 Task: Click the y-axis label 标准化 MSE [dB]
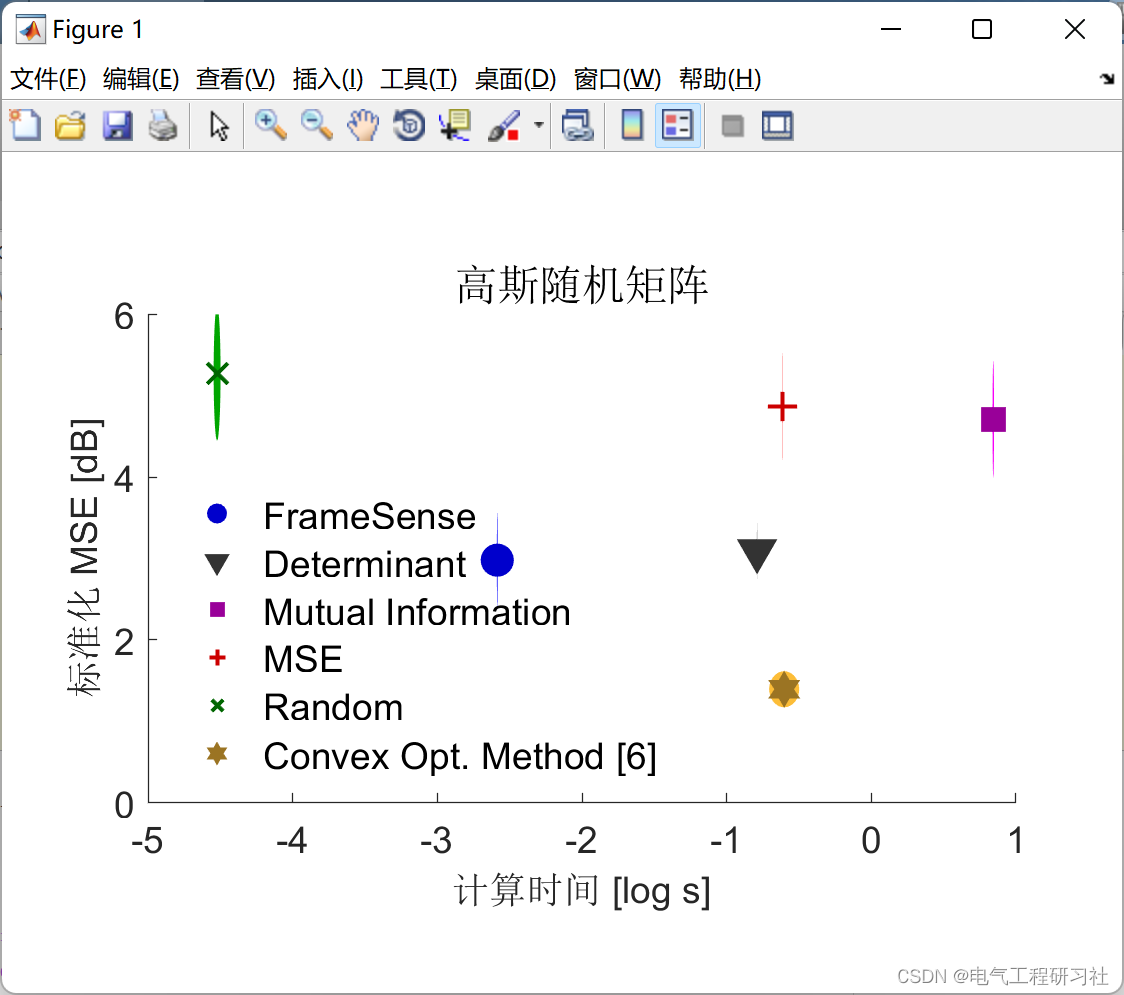(x=84, y=557)
